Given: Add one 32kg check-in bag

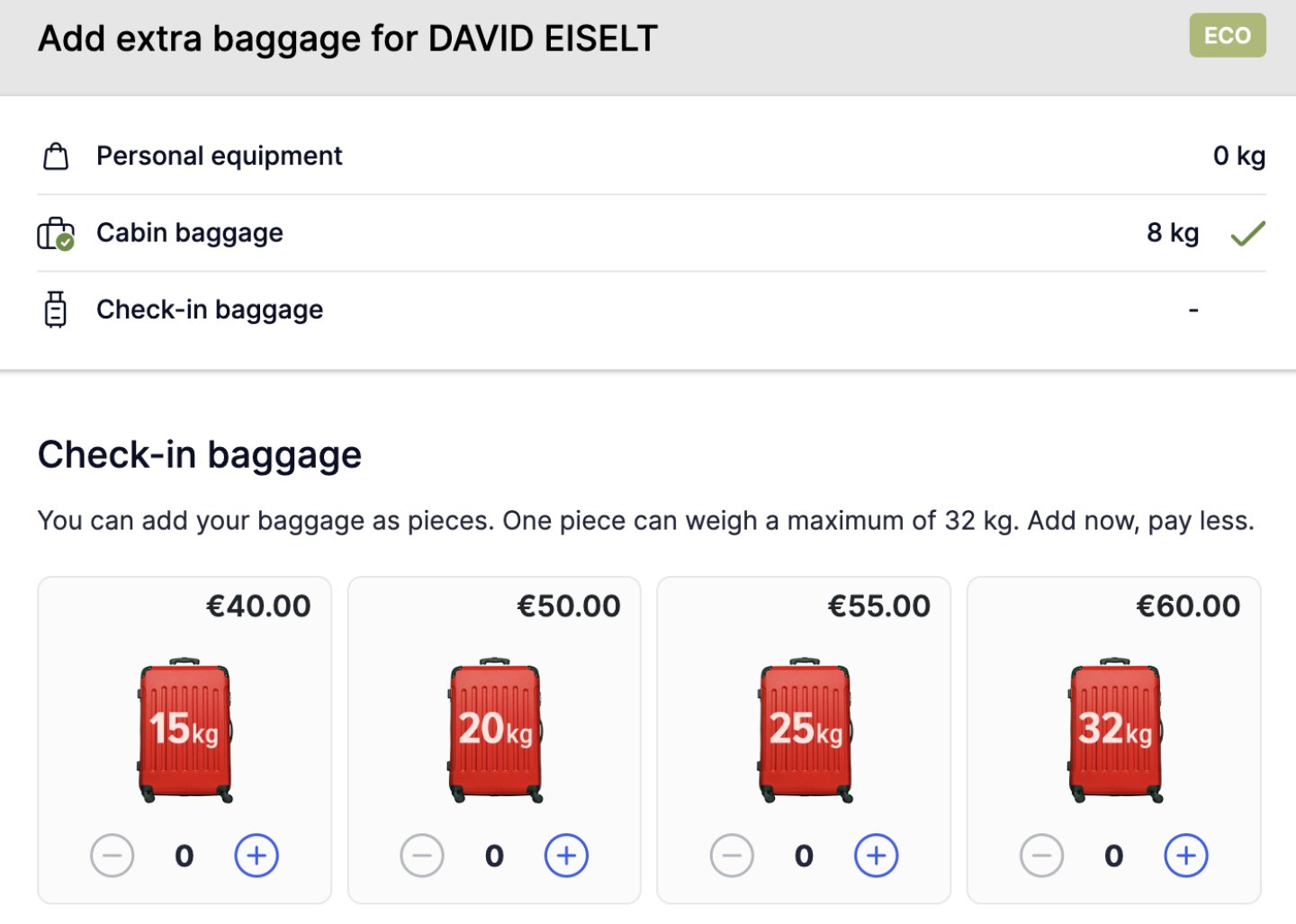Looking at the screenshot, I should click(1185, 856).
